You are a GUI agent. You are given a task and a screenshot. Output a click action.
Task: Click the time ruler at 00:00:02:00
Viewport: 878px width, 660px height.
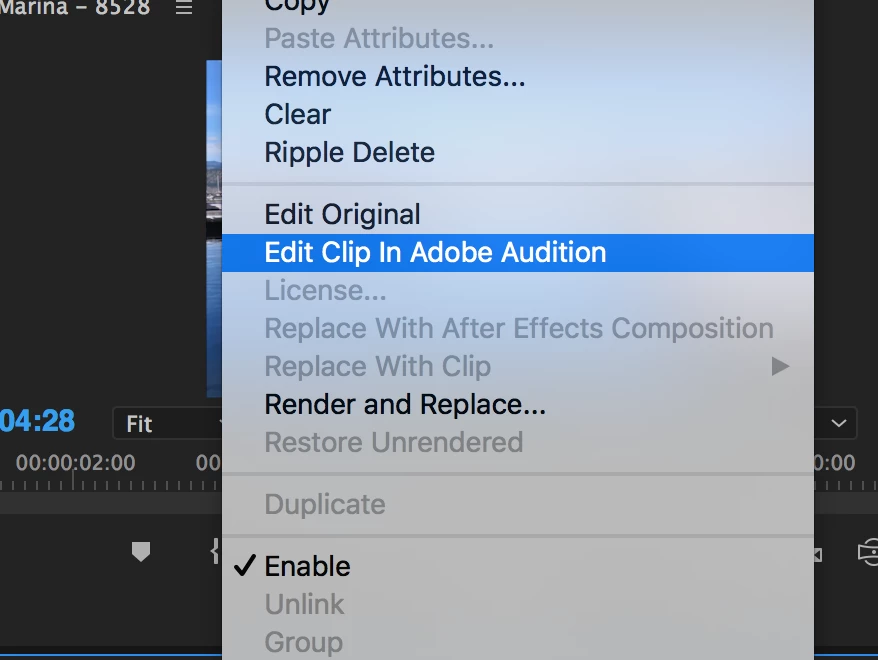pyautogui.click(x=76, y=463)
